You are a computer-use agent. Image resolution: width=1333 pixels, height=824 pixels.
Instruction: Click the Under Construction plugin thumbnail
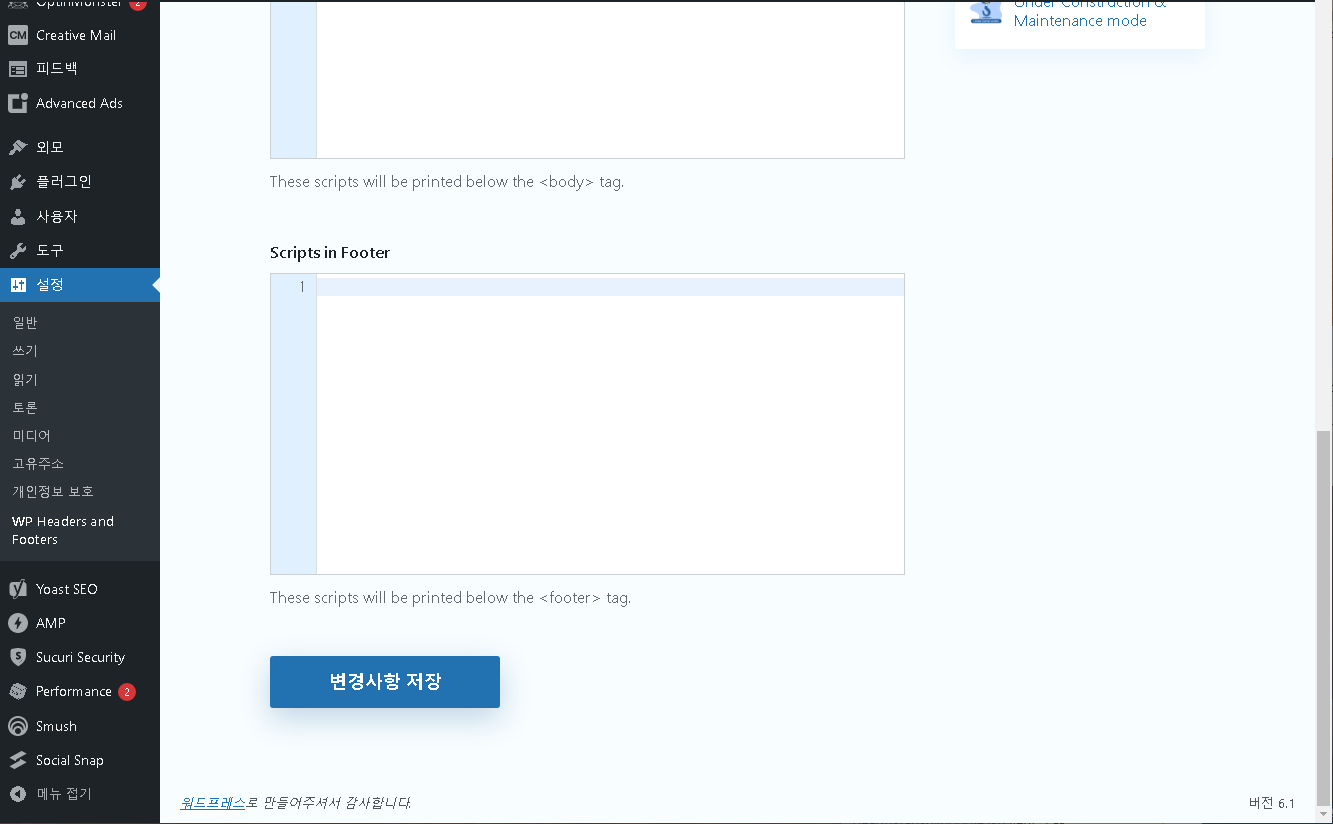click(x=986, y=11)
